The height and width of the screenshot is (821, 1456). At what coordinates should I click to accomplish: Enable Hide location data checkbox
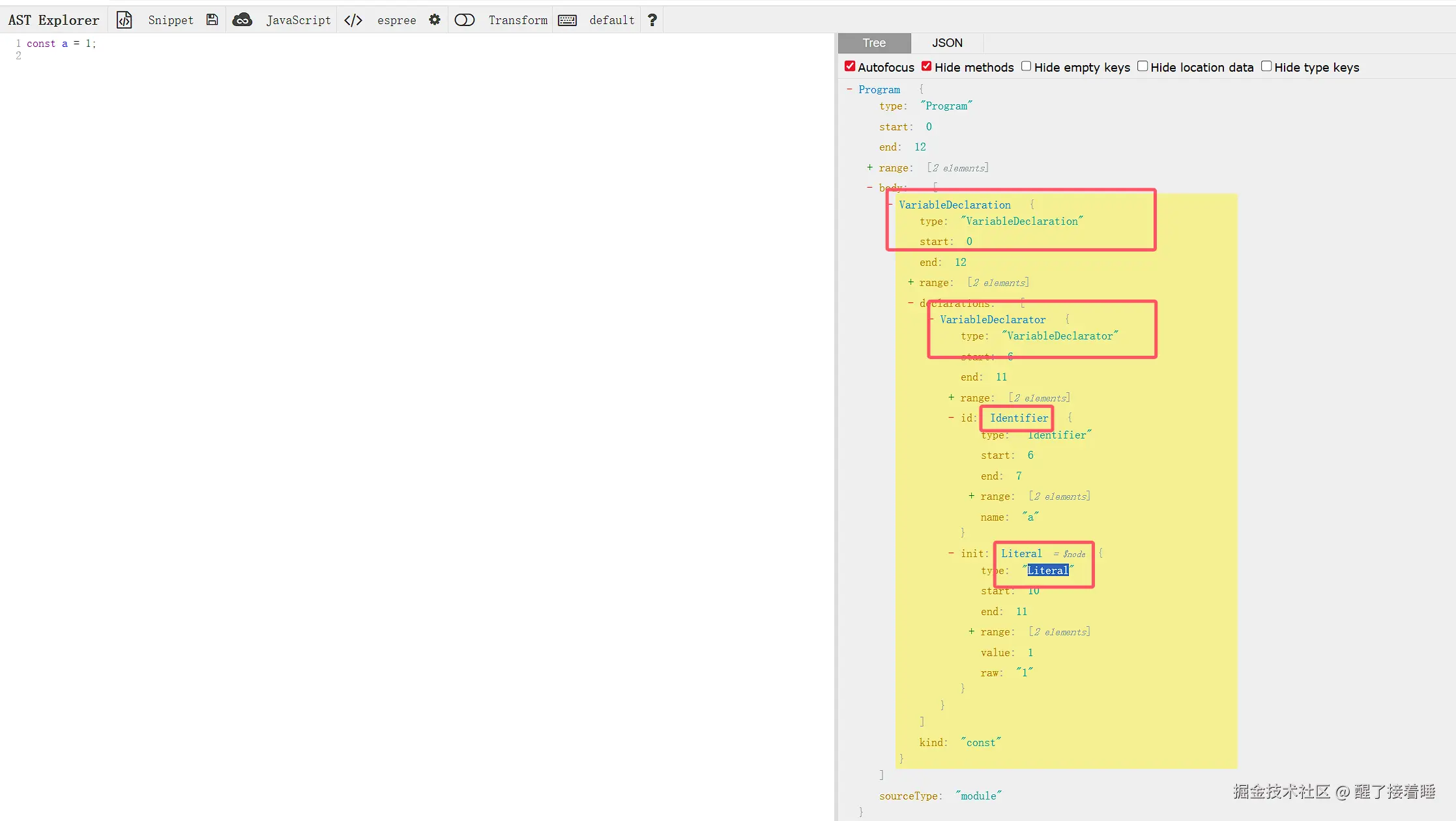pos(1143,66)
